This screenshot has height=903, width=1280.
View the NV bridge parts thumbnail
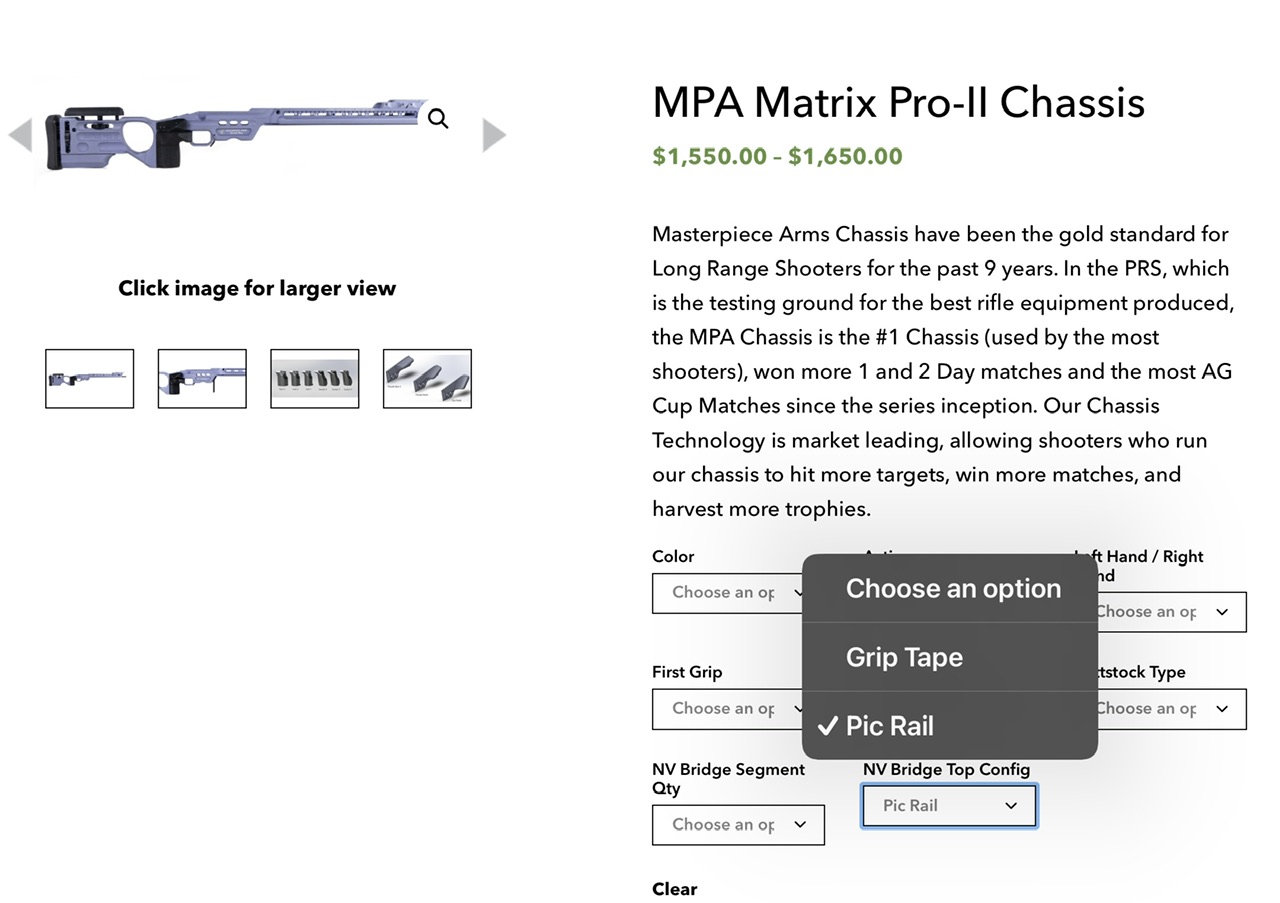tap(427, 379)
